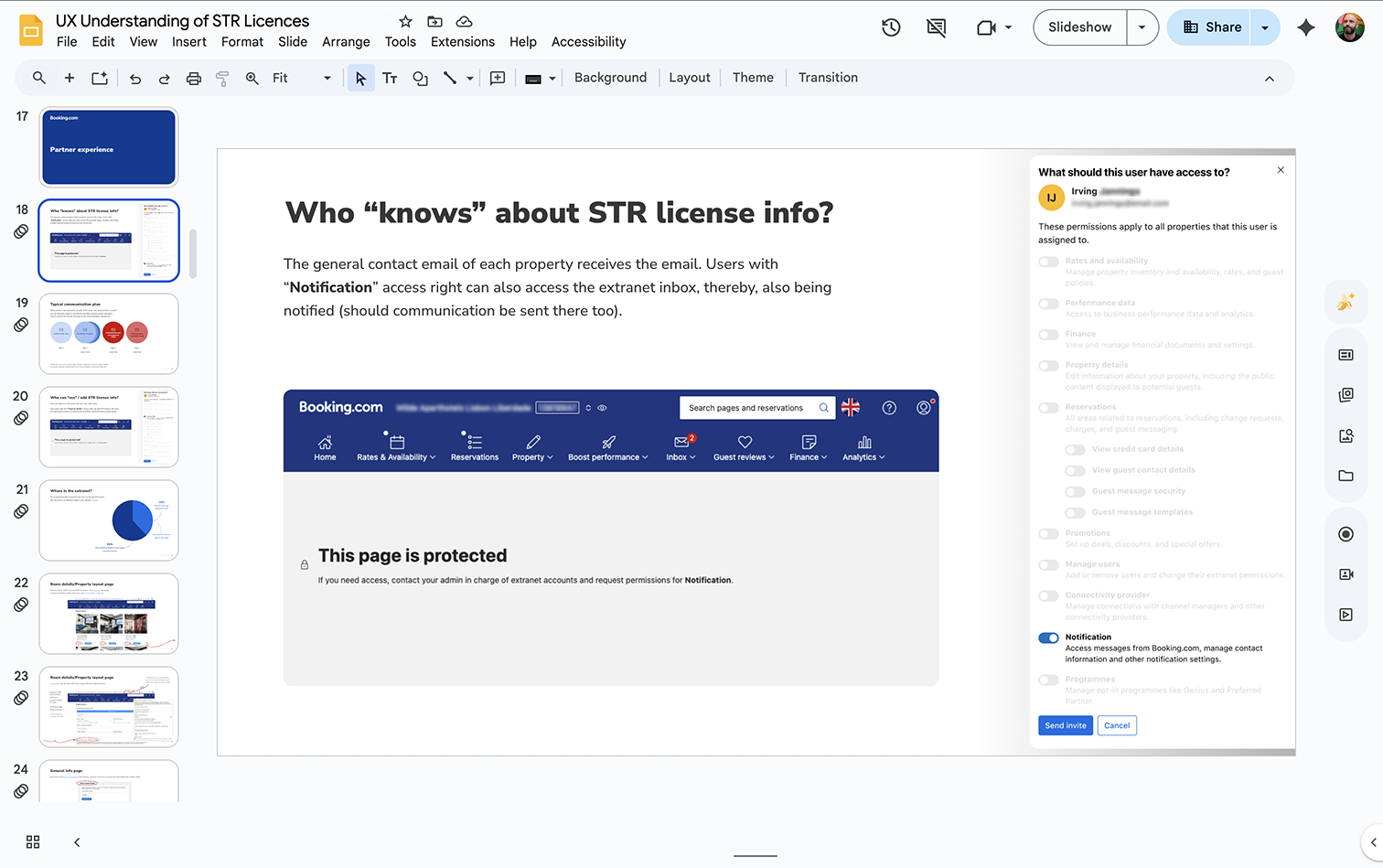Screen dimensions: 1383x868
Task: Open version history
Action: coord(890,27)
